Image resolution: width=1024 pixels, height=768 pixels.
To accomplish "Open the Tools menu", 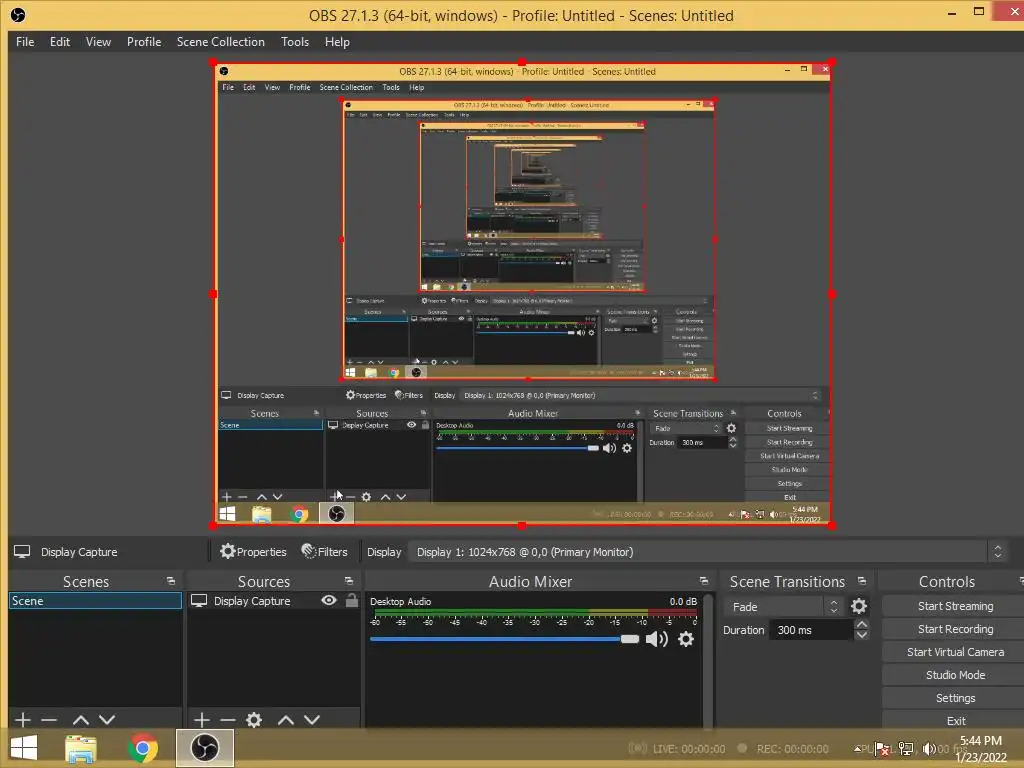I will [x=295, y=42].
